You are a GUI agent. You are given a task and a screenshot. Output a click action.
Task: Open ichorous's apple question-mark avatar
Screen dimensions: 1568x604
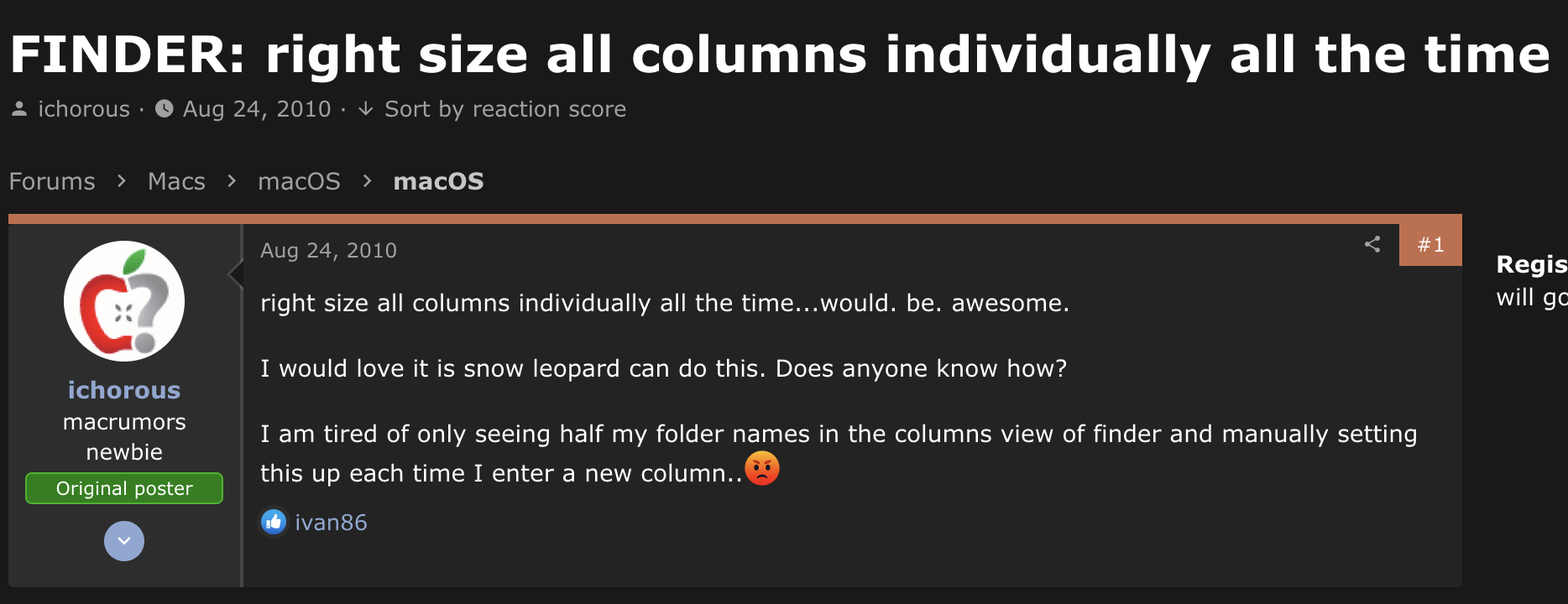tap(124, 301)
